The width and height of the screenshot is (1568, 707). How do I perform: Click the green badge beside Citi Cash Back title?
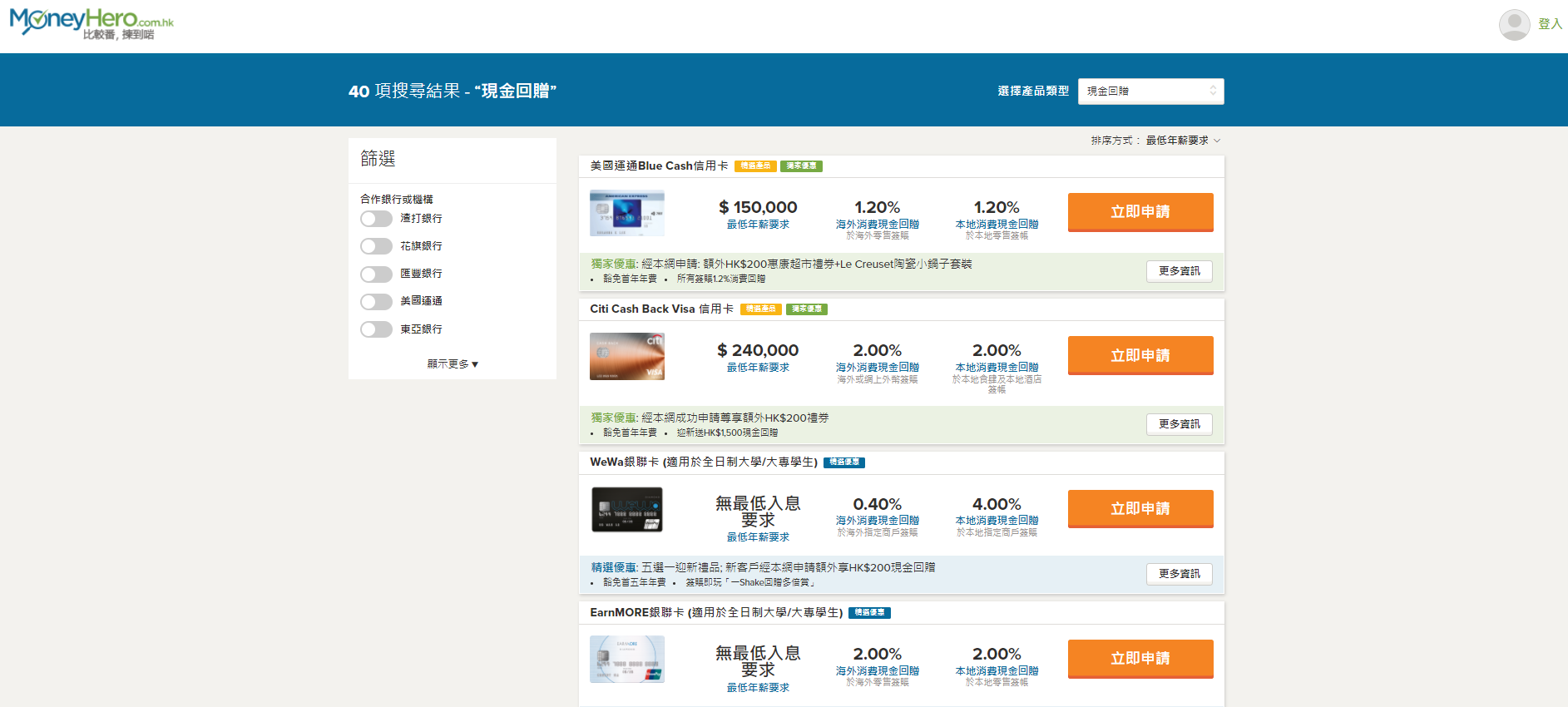tap(806, 309)
